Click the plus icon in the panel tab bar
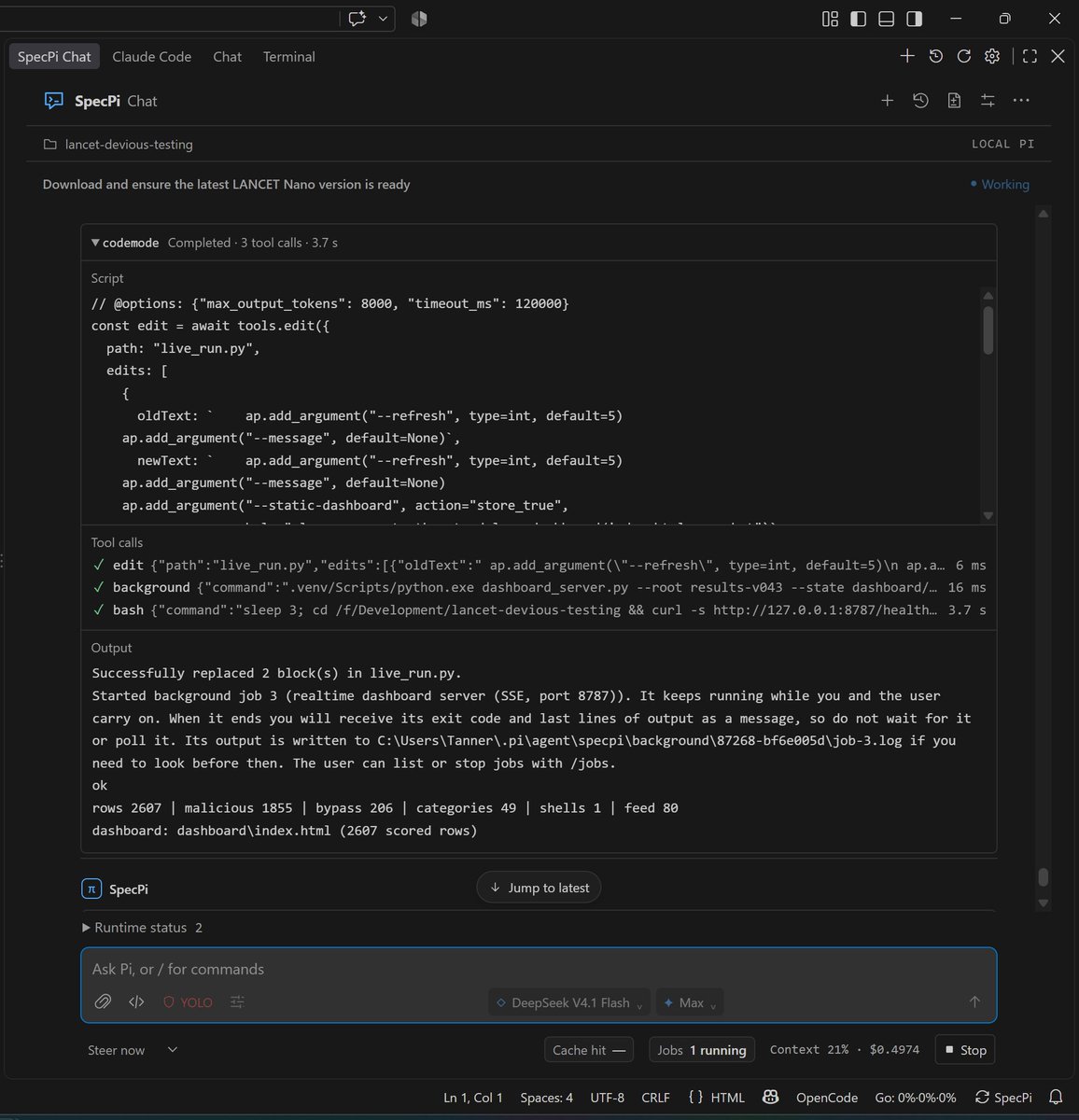1079x1120 pixels. tap(907, 56)
